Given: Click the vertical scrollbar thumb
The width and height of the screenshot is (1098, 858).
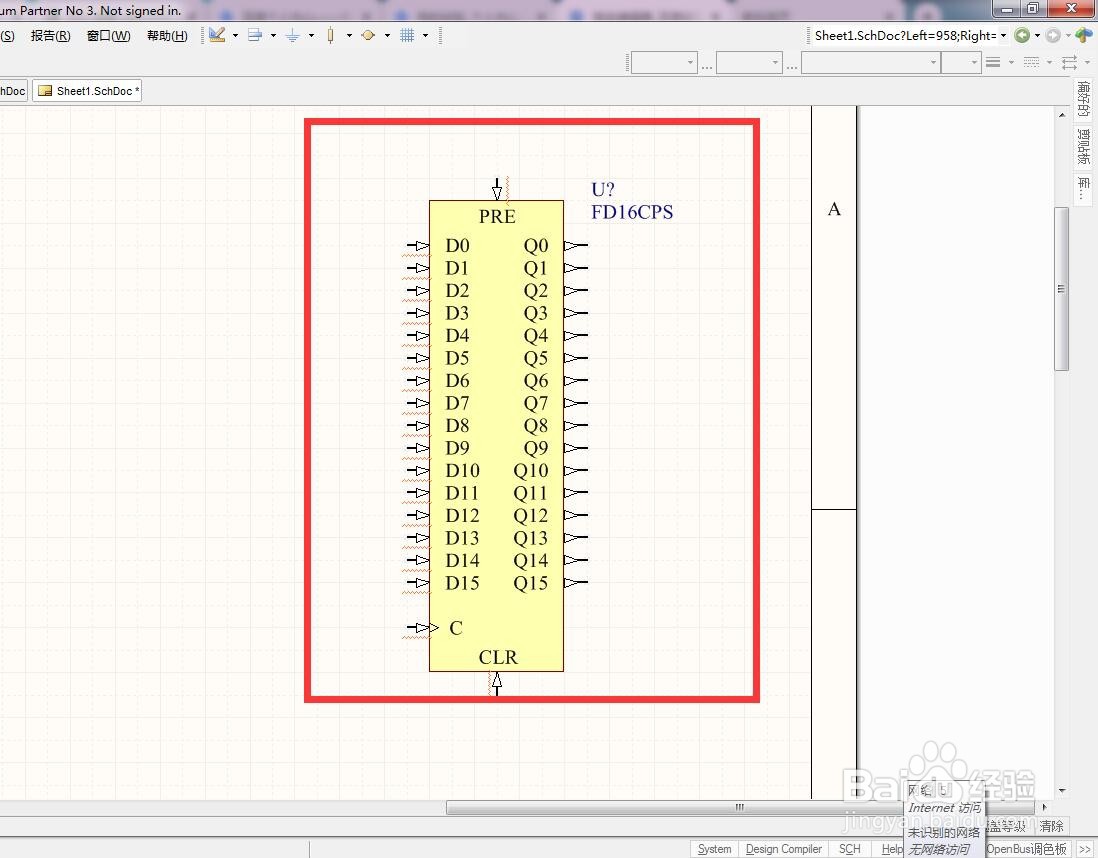Looking at the screenshot, I should pyautogui.click(x=1062, y=289).
